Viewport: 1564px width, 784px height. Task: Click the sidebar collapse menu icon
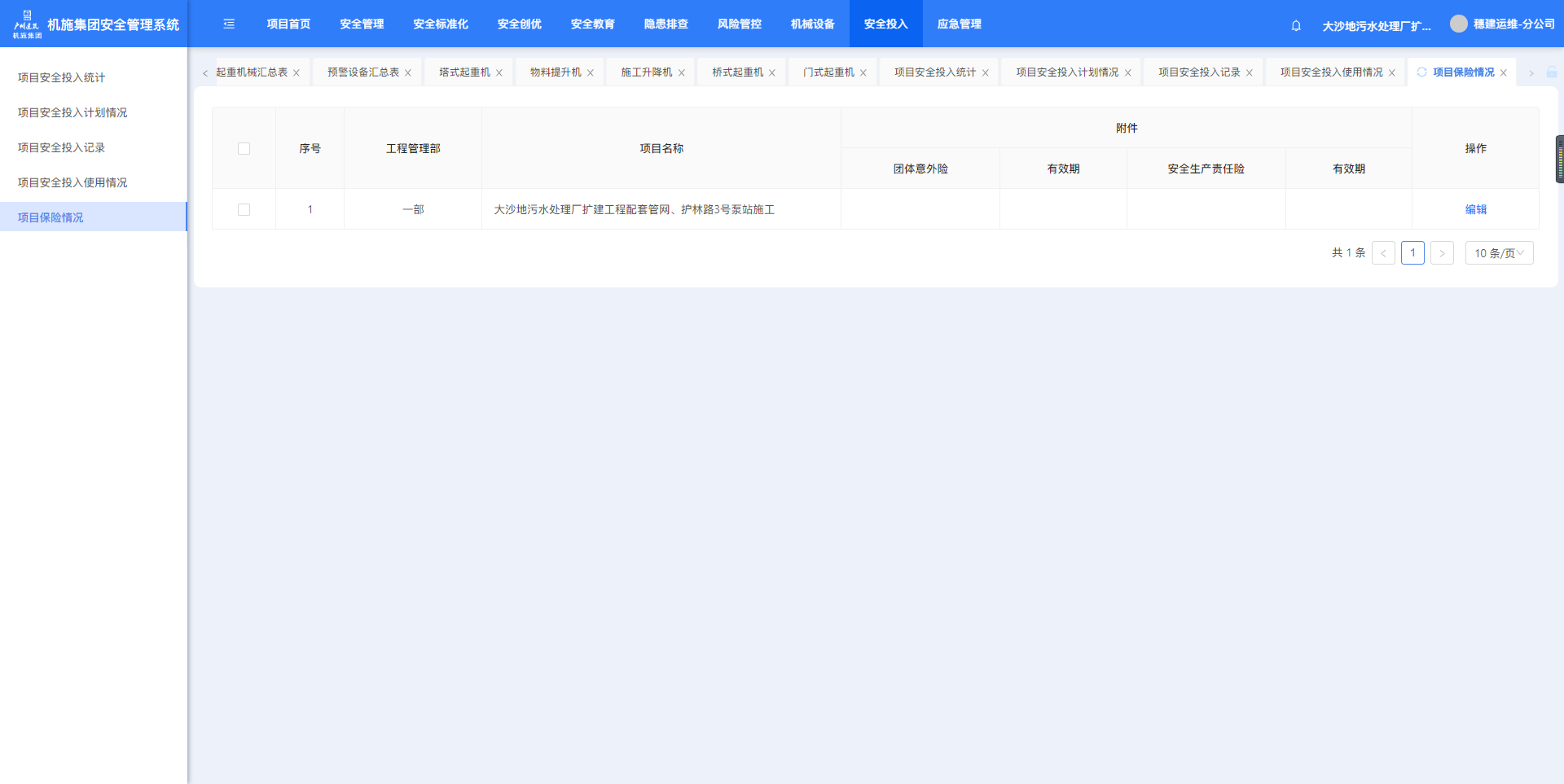(229, 24)
